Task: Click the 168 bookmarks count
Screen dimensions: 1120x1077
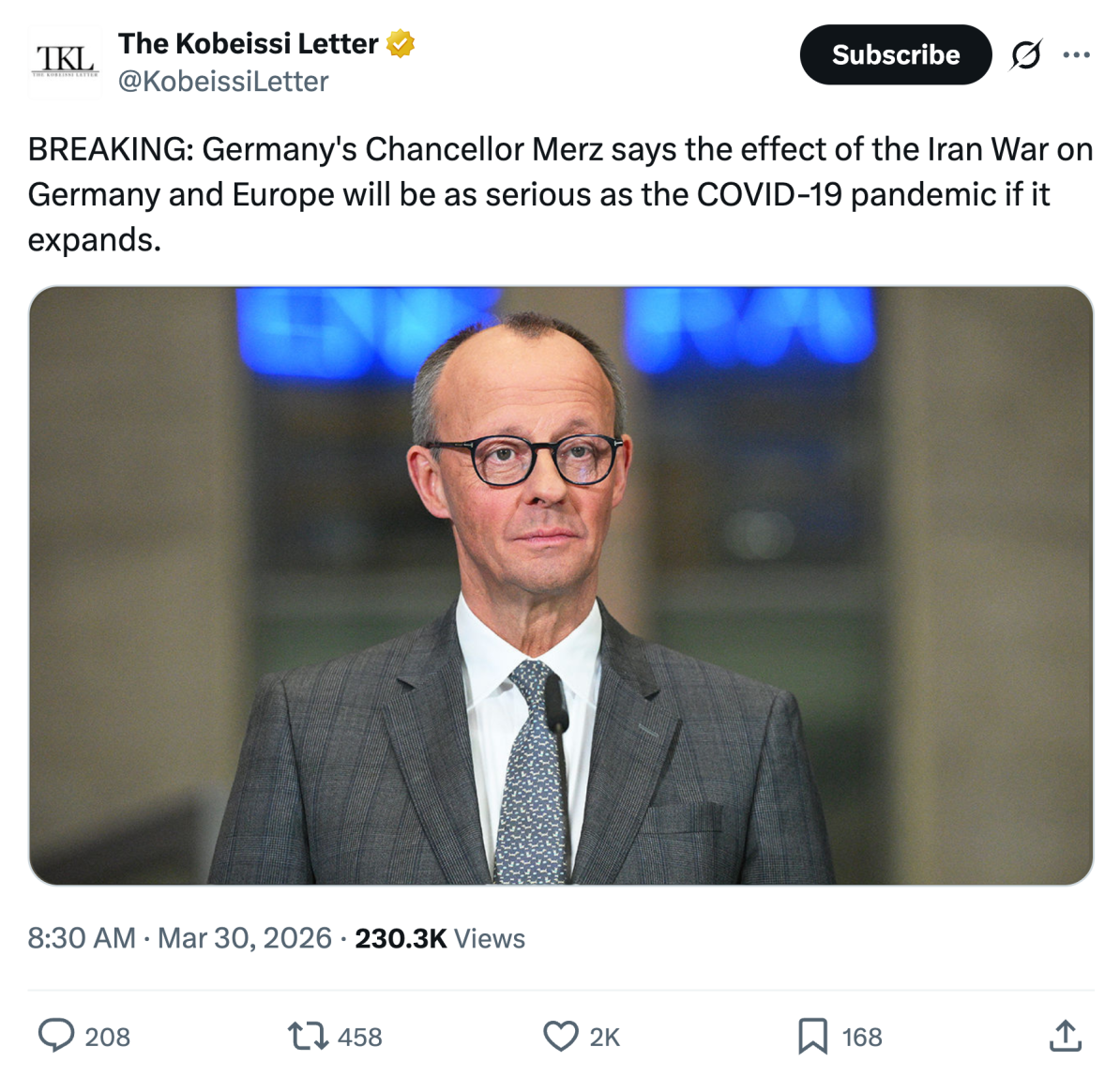Action: pyautogui.click(x=862, y=1037)
